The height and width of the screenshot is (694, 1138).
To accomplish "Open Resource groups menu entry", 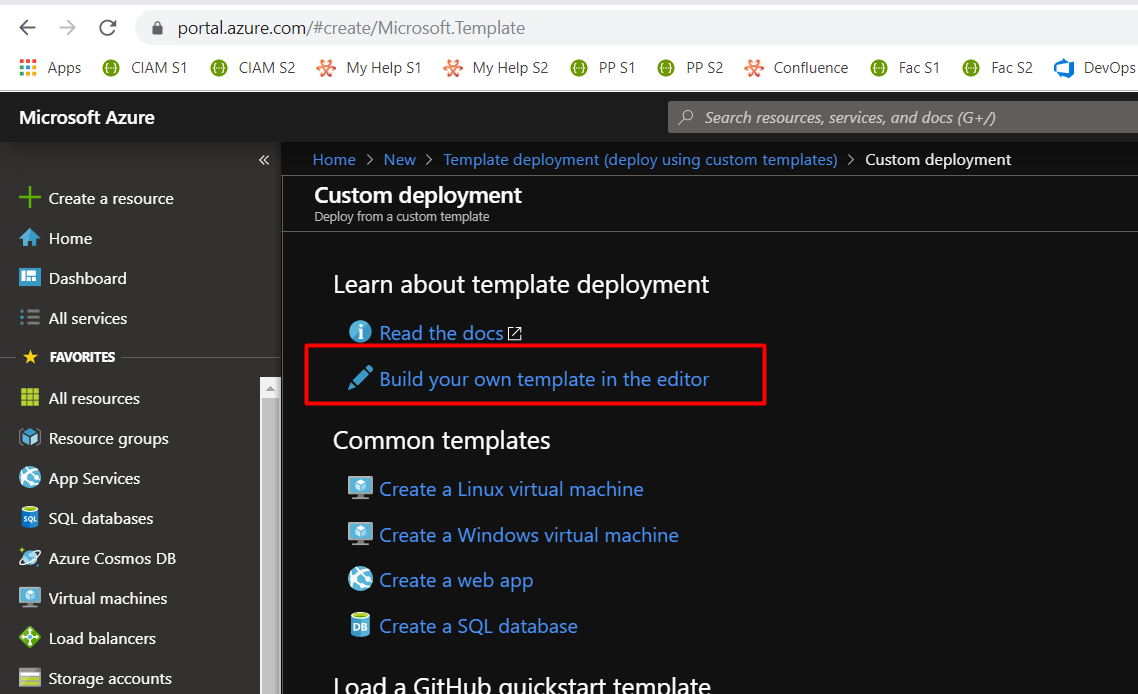I will click(108, 438).
